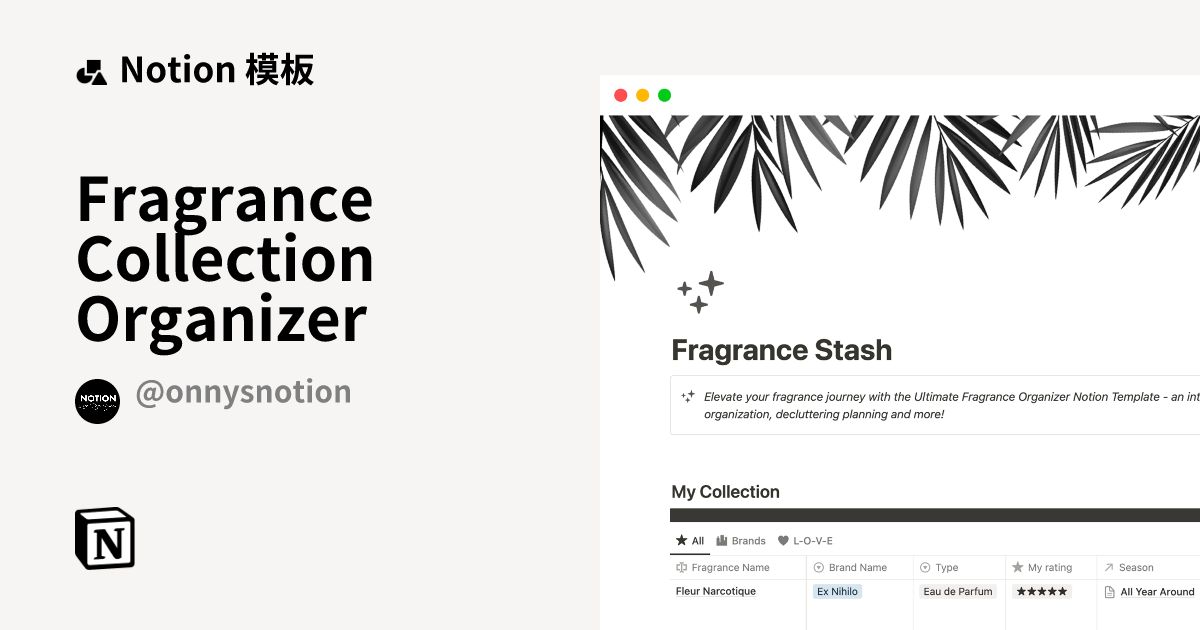Click the page icon beside All Year Around
The image size is (1200, 630).
coord(1110,592)
